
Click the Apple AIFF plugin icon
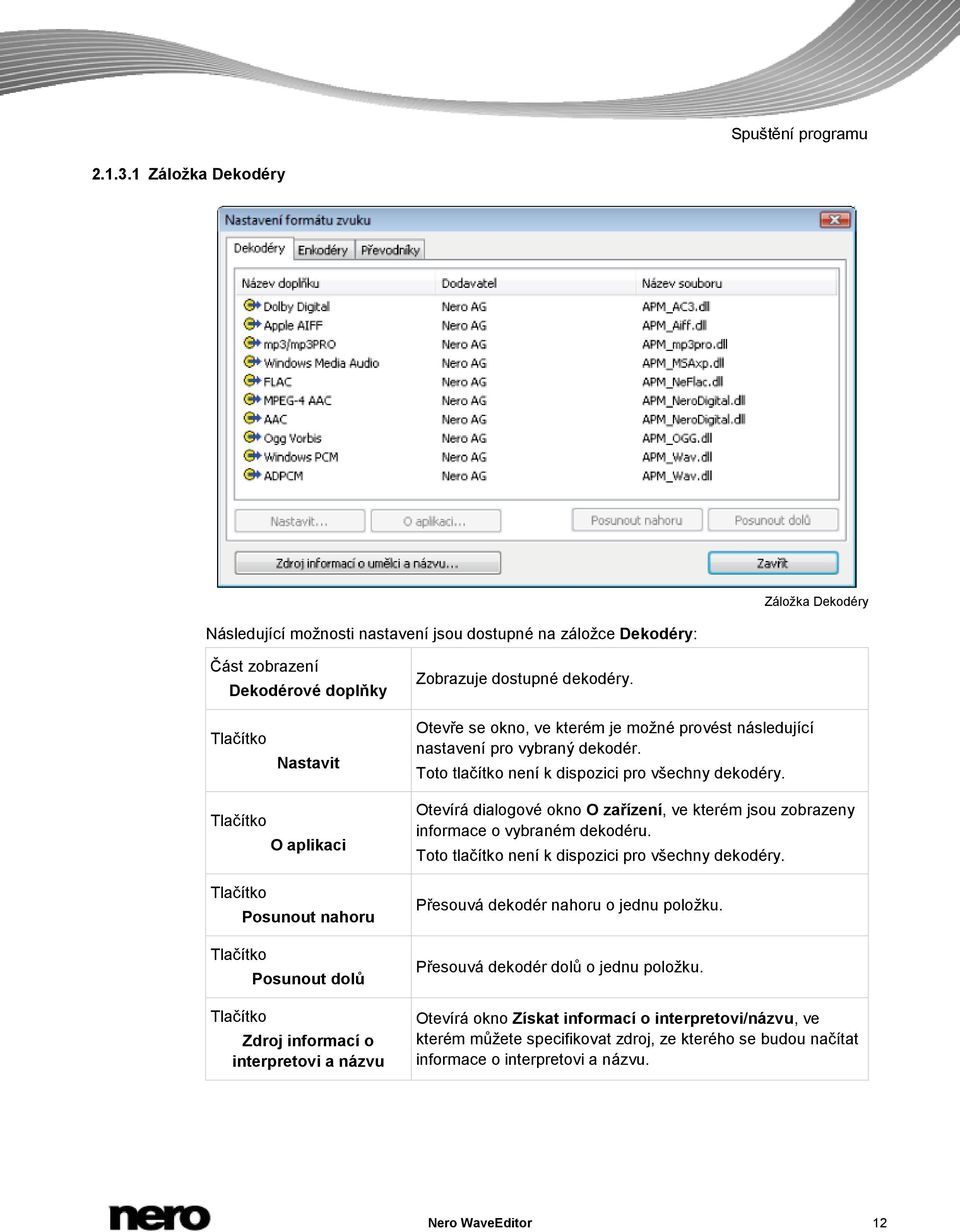click(251, 325)
